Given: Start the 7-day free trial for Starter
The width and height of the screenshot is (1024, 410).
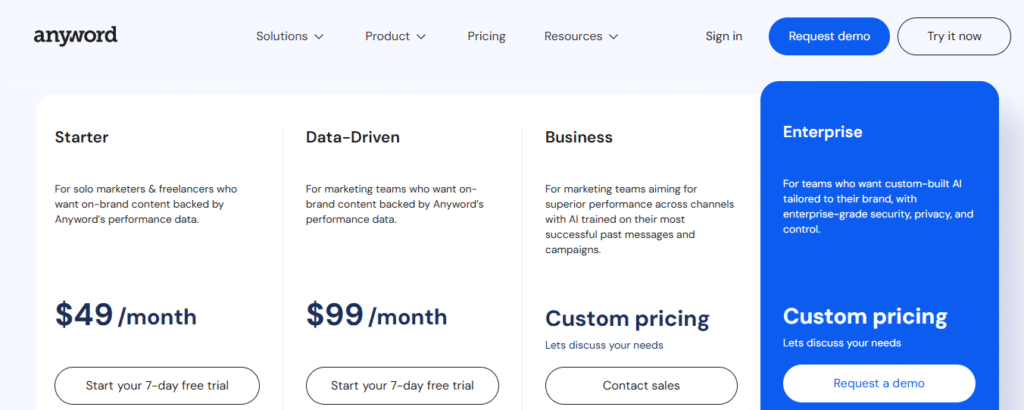Looking at the screenshot, I should [157, 385].
